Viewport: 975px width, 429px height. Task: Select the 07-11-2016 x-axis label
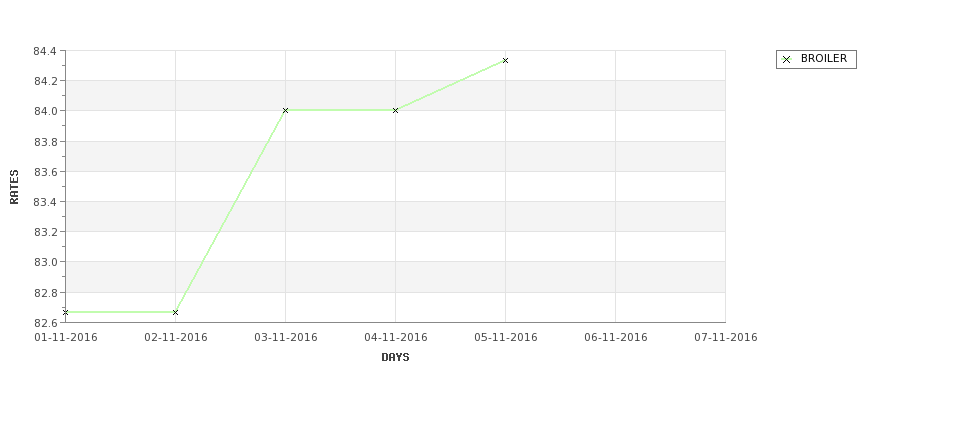(726, 337)
